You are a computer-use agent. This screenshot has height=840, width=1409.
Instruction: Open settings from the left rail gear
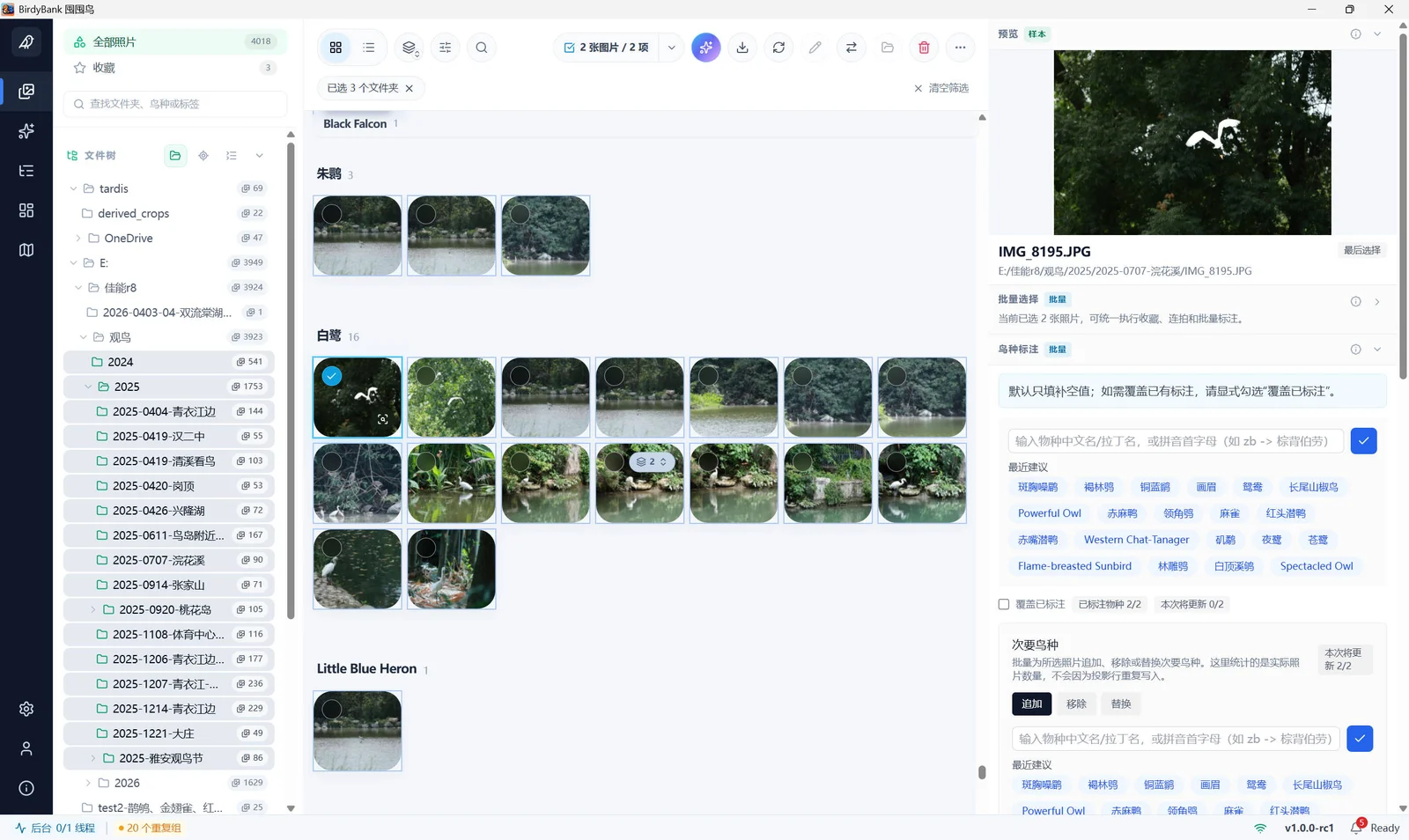(x=26, y=709)
